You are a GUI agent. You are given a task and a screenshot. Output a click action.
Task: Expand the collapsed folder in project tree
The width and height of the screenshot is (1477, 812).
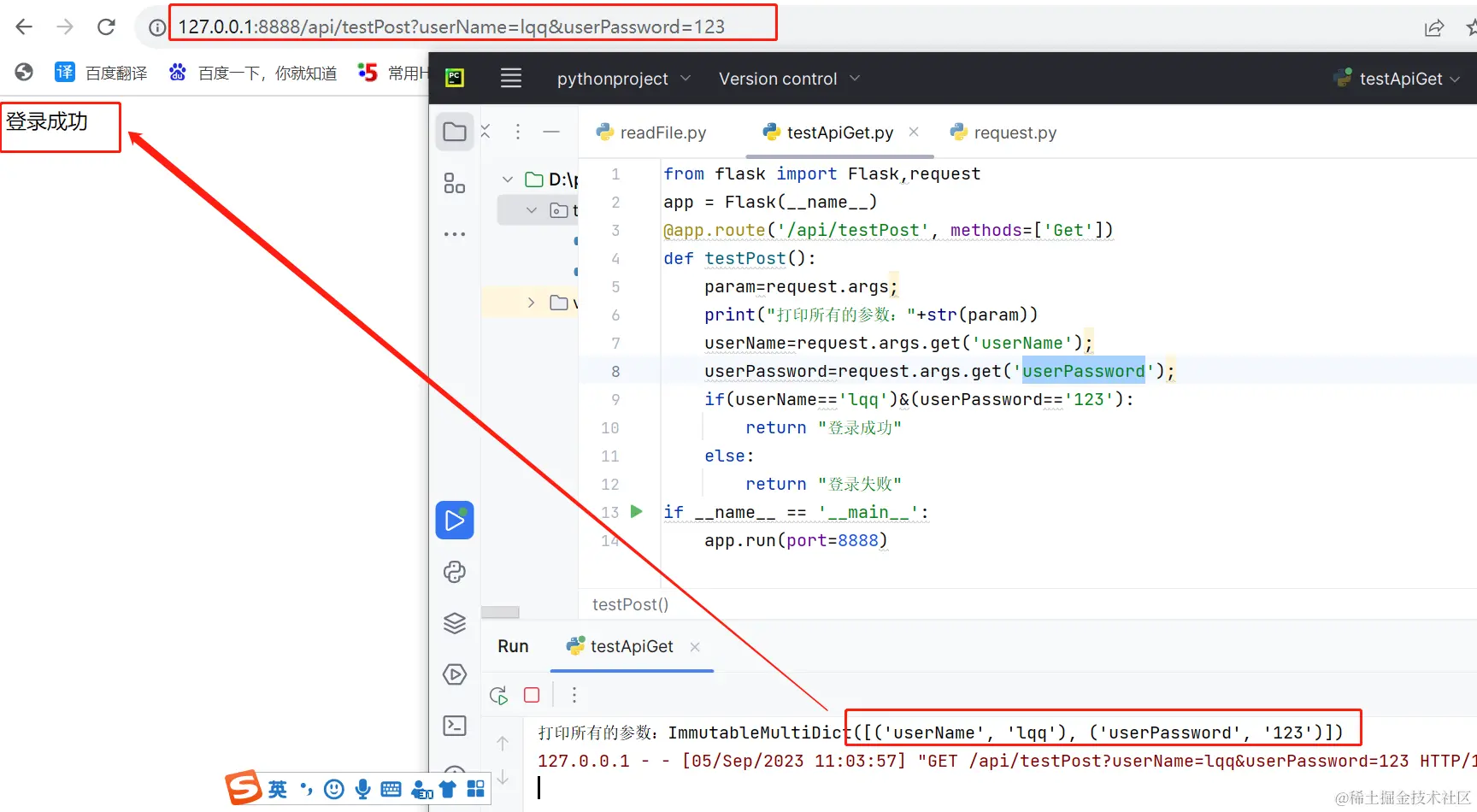532,303
